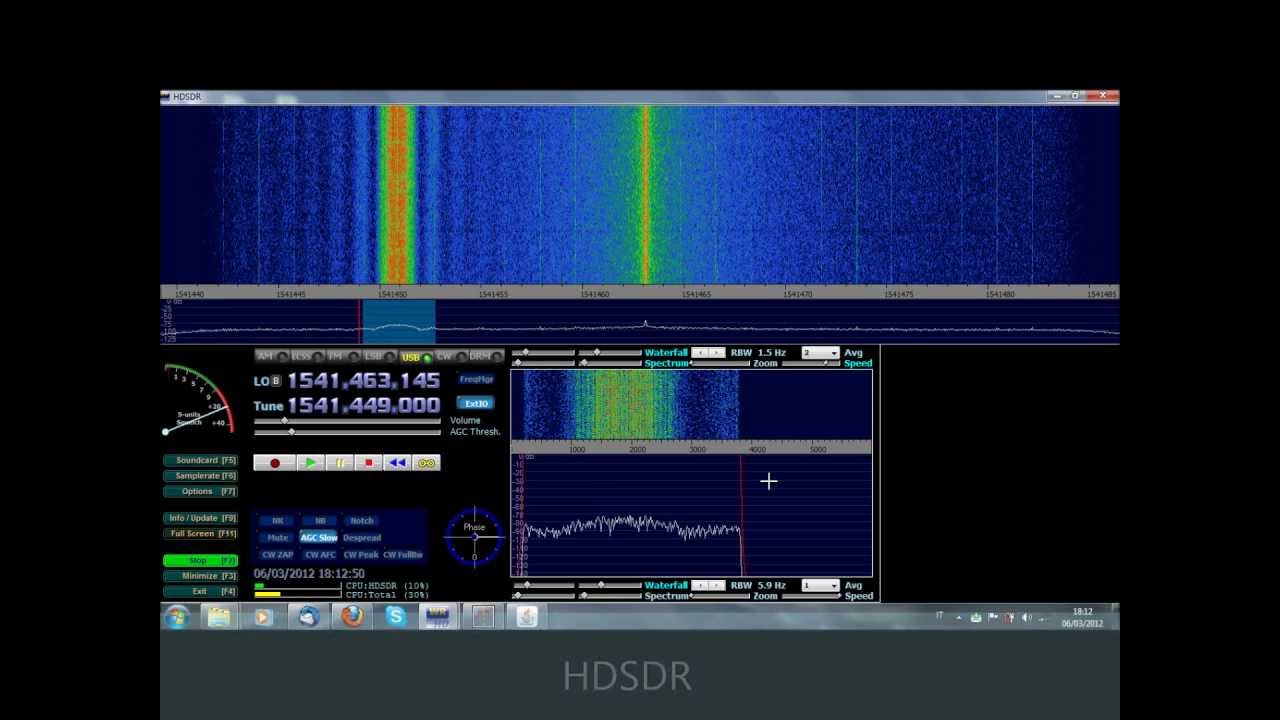The width and height of the screenshot is (1280, 720).
Task: Open Samplerate [F6] settings
Action: click(200, 476)
